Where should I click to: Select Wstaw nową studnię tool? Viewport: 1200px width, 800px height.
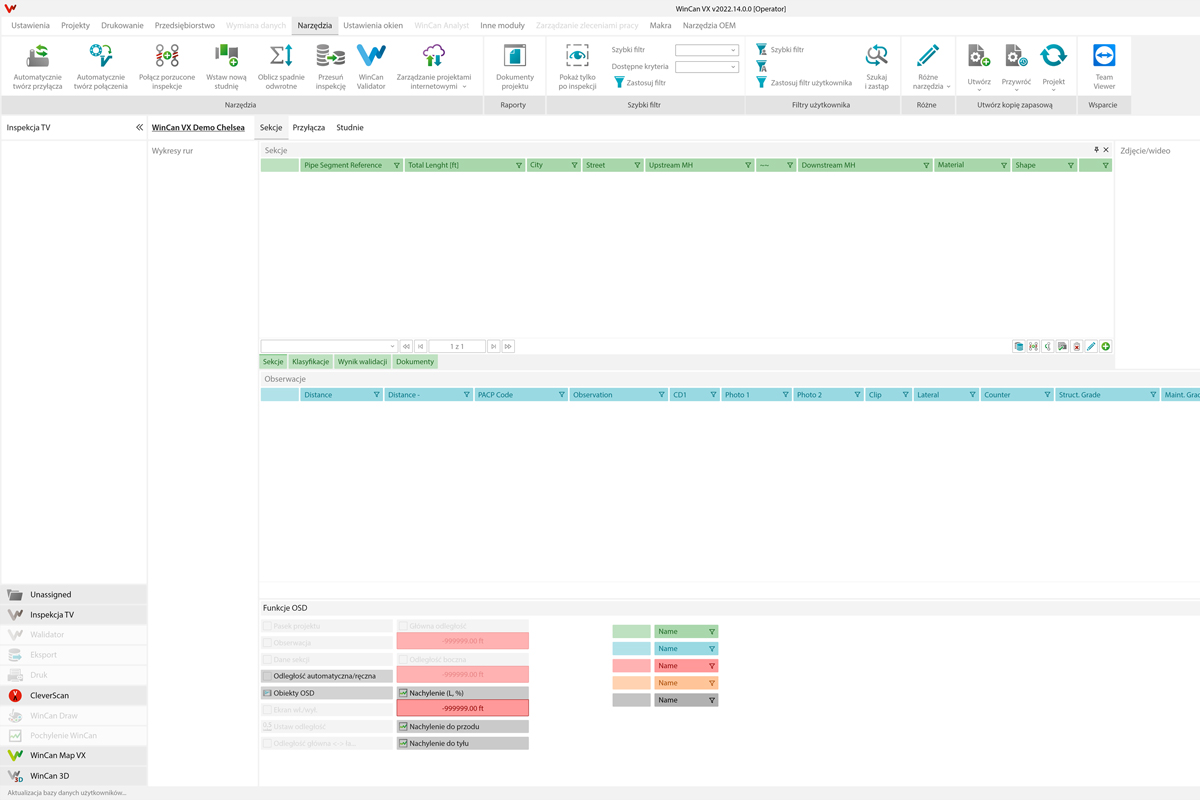pos(226,66)
